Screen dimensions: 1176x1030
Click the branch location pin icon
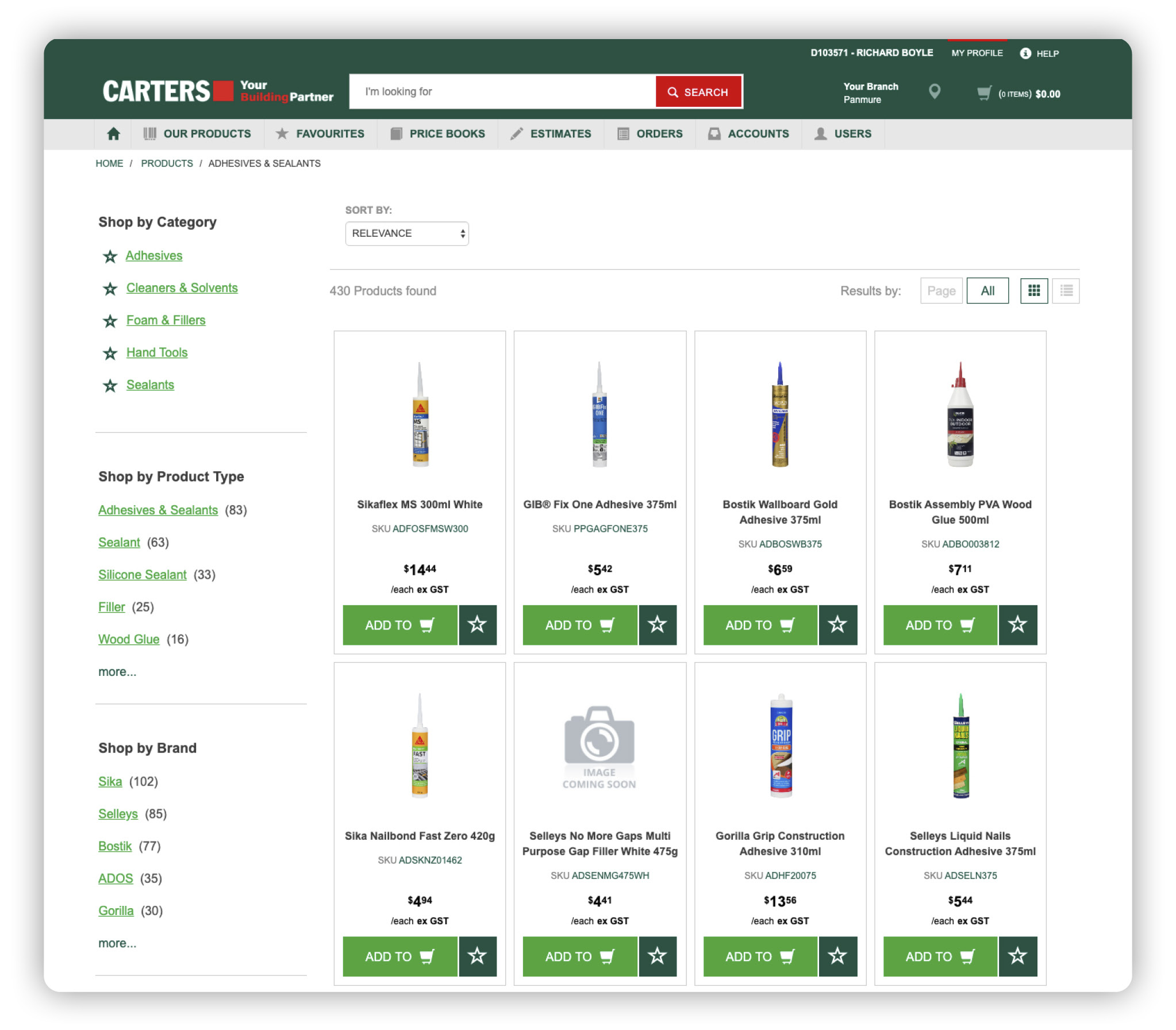[x=935, y=92]
